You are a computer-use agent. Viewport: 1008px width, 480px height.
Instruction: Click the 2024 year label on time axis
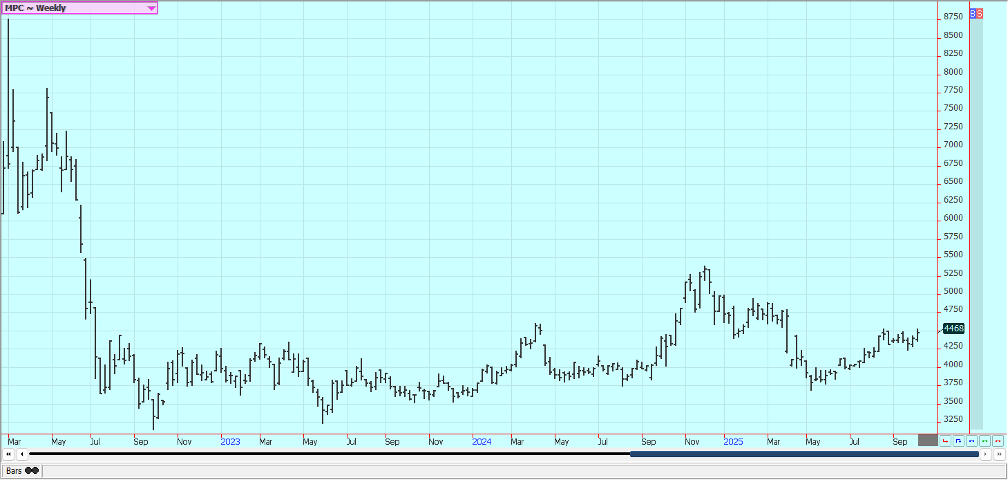[481, 440]
